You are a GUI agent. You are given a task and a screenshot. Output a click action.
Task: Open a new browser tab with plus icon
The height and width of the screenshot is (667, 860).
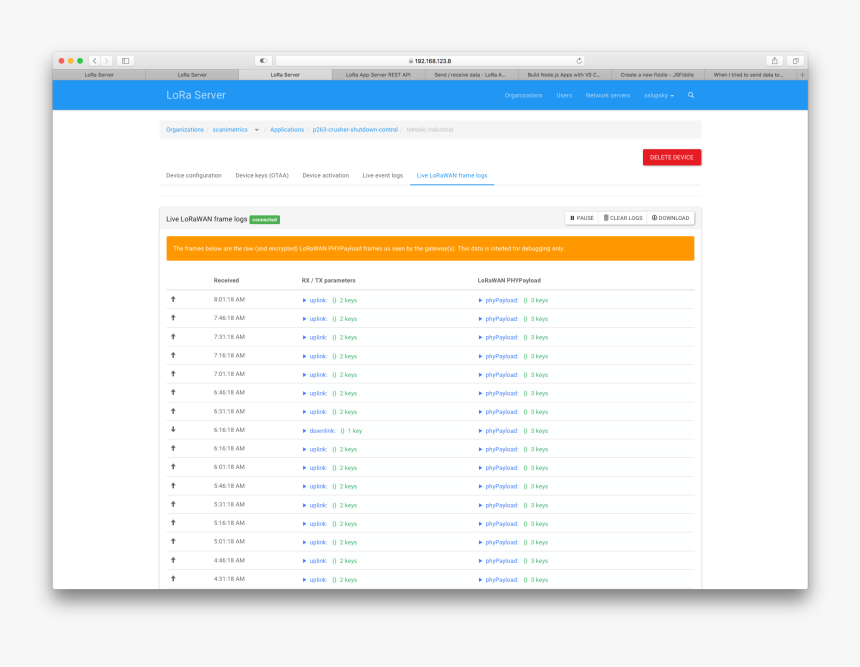point(801,74)
